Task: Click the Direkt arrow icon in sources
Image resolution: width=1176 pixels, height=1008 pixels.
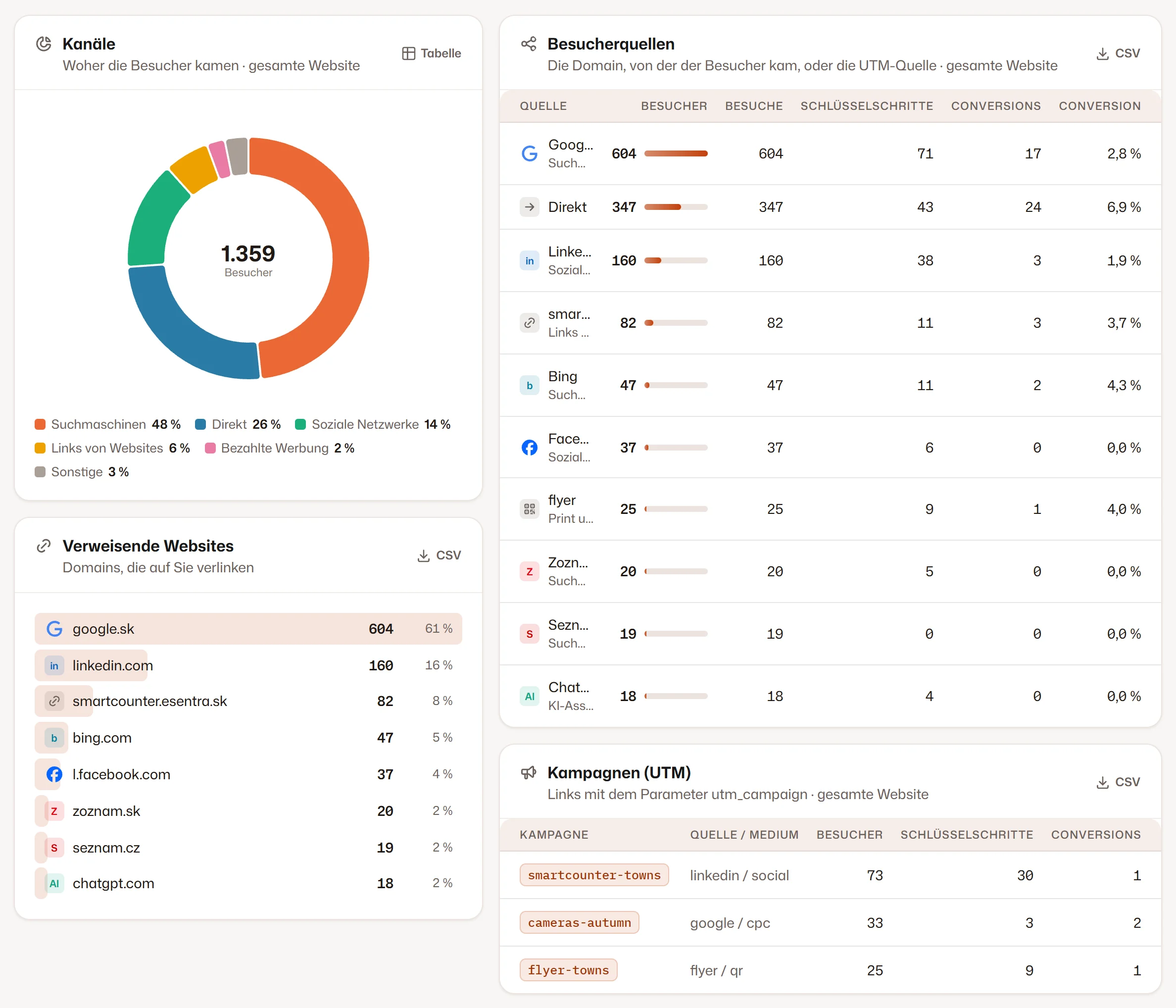Action: 529,207
